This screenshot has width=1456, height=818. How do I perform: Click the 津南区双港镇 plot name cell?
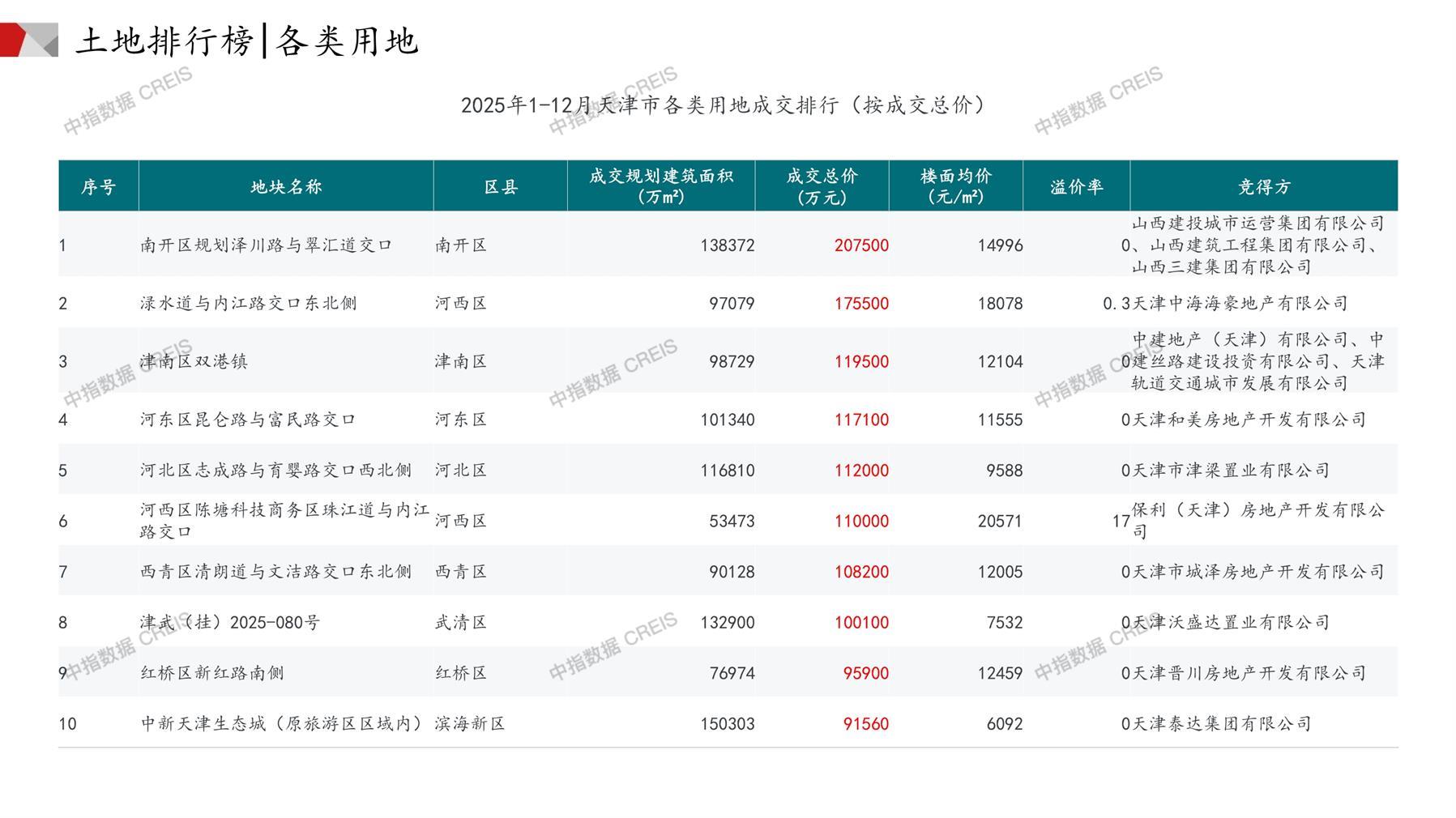pos(194,362)
